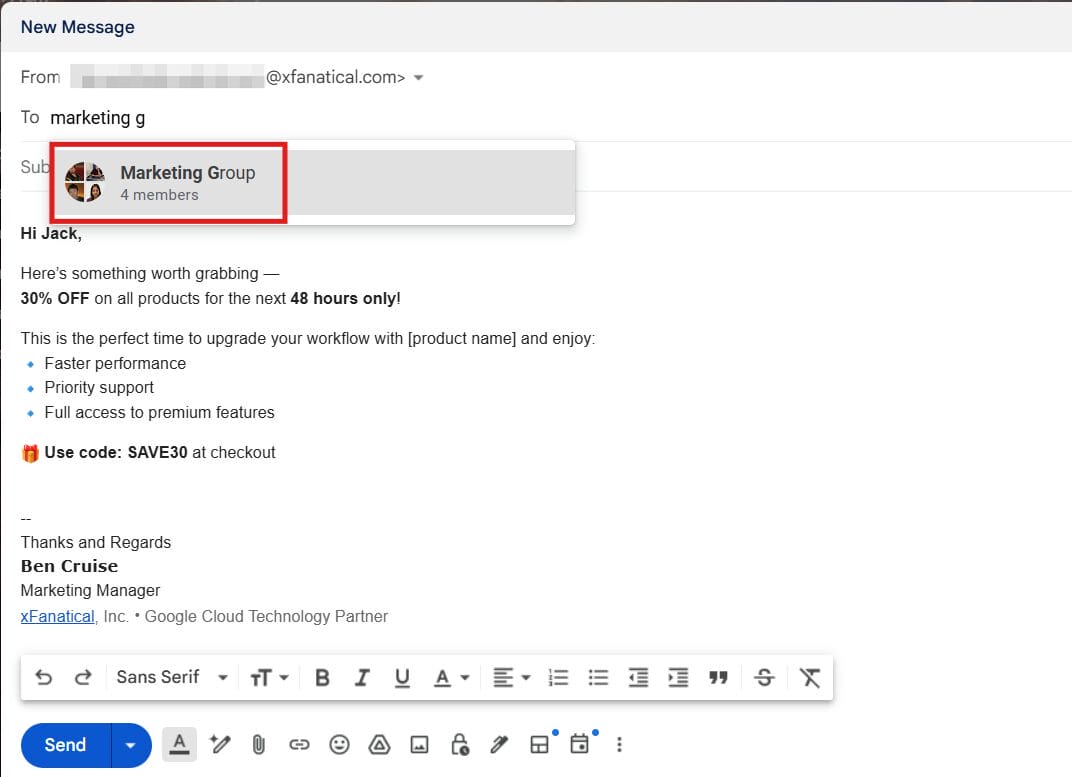
Task: Insert a file from Google Drive
Action: 379,744
